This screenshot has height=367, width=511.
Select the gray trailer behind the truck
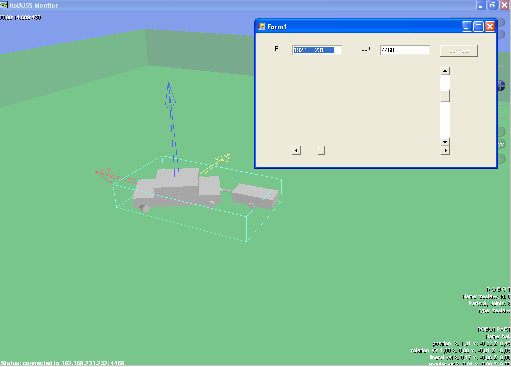[255, 196]
